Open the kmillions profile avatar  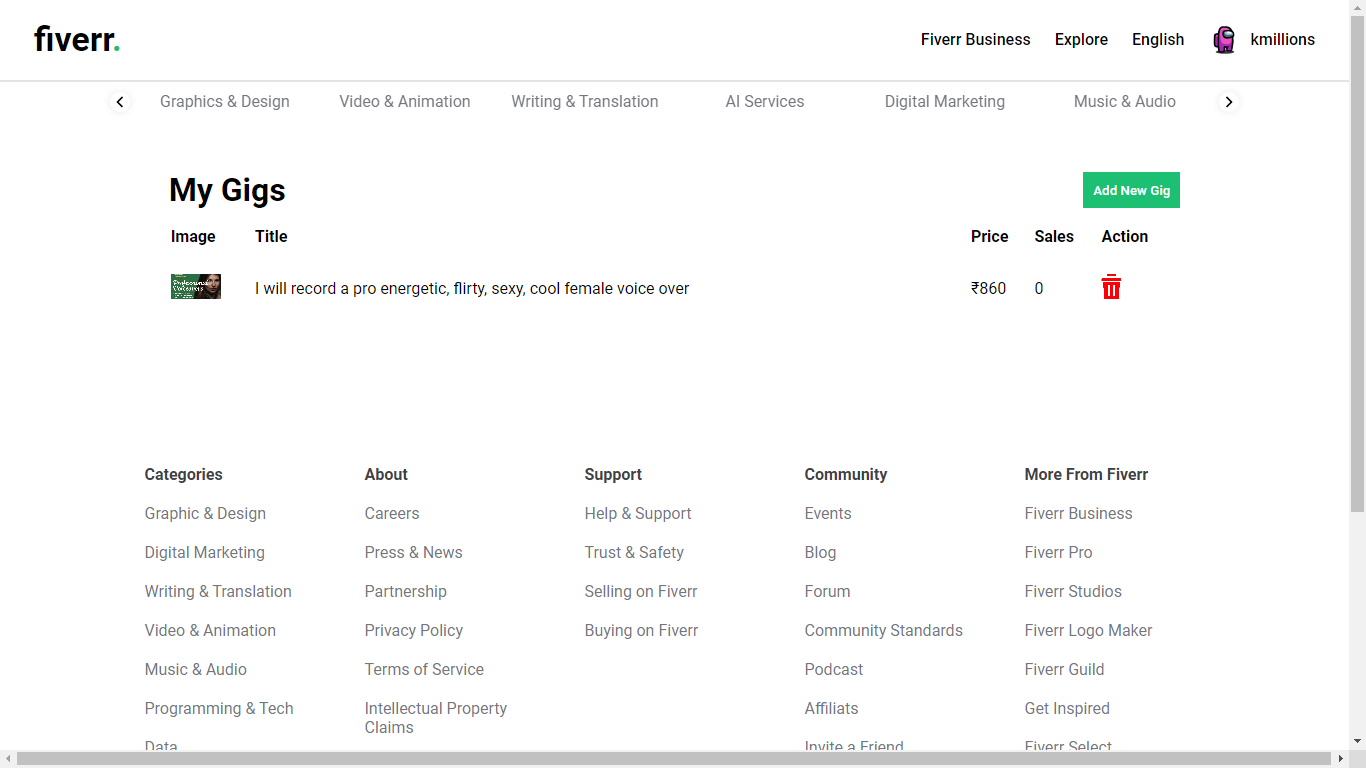click(1224, 40)
